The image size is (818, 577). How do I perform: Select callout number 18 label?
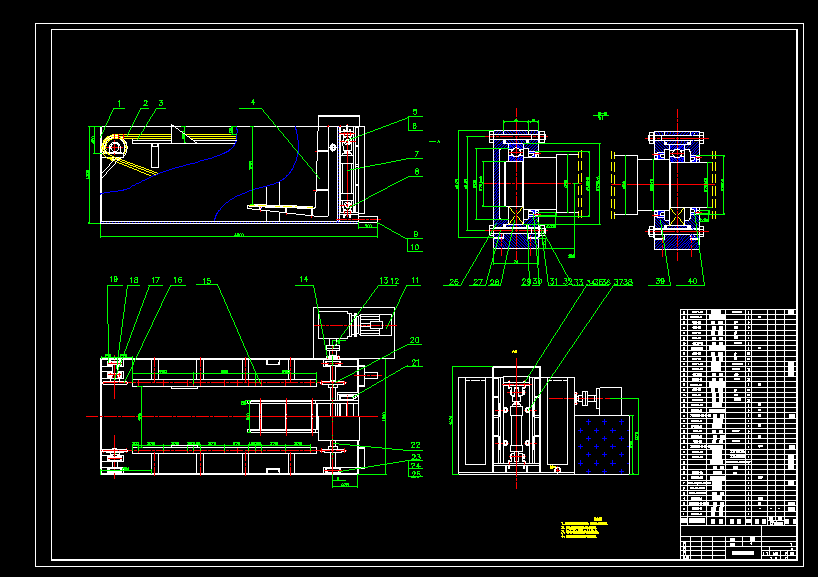[134, 280]
